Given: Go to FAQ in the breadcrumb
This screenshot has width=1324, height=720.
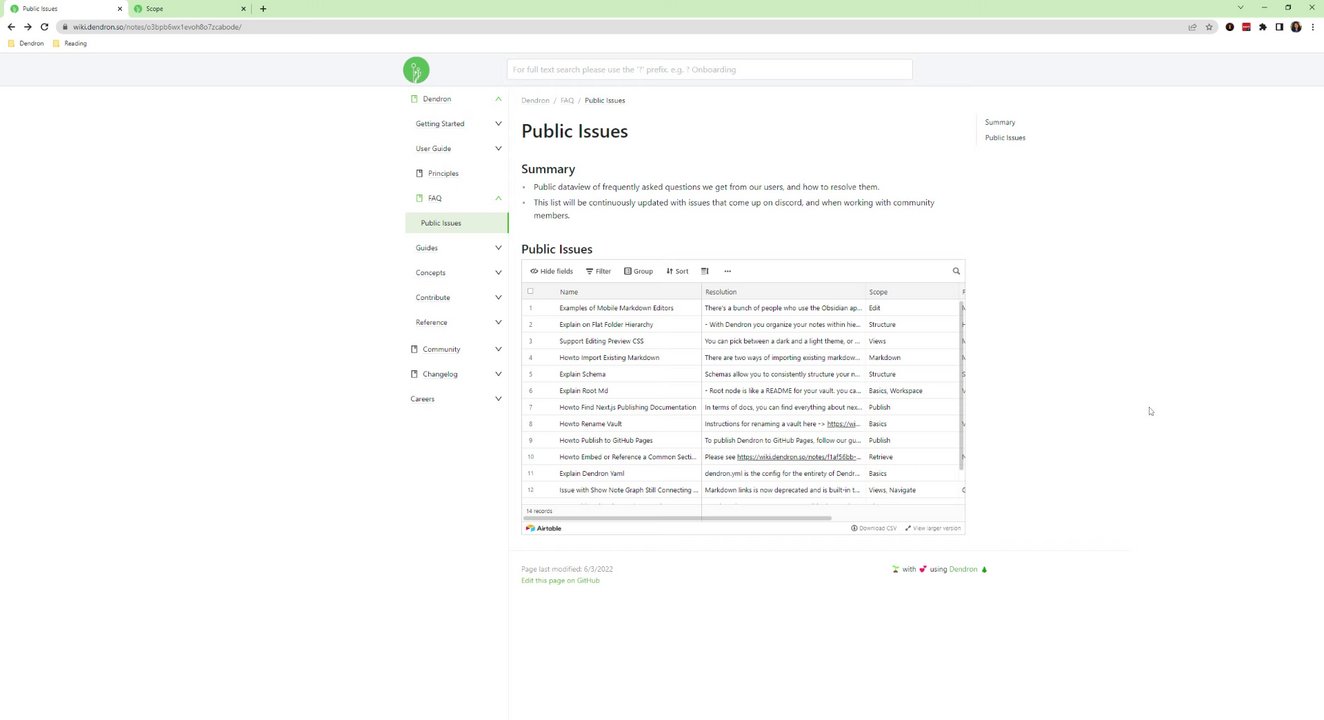Looking at the screenshot, I should [x=567, y=100].
